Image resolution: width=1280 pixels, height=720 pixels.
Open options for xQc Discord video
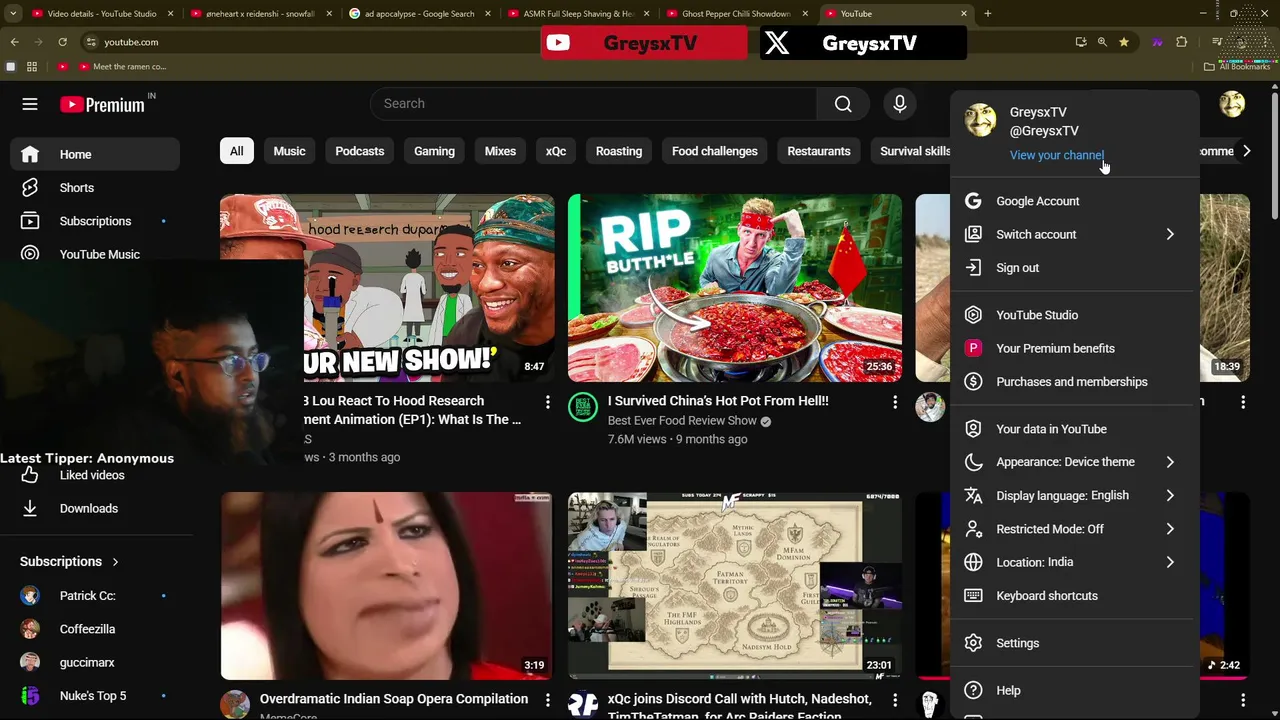coord(895,701)
